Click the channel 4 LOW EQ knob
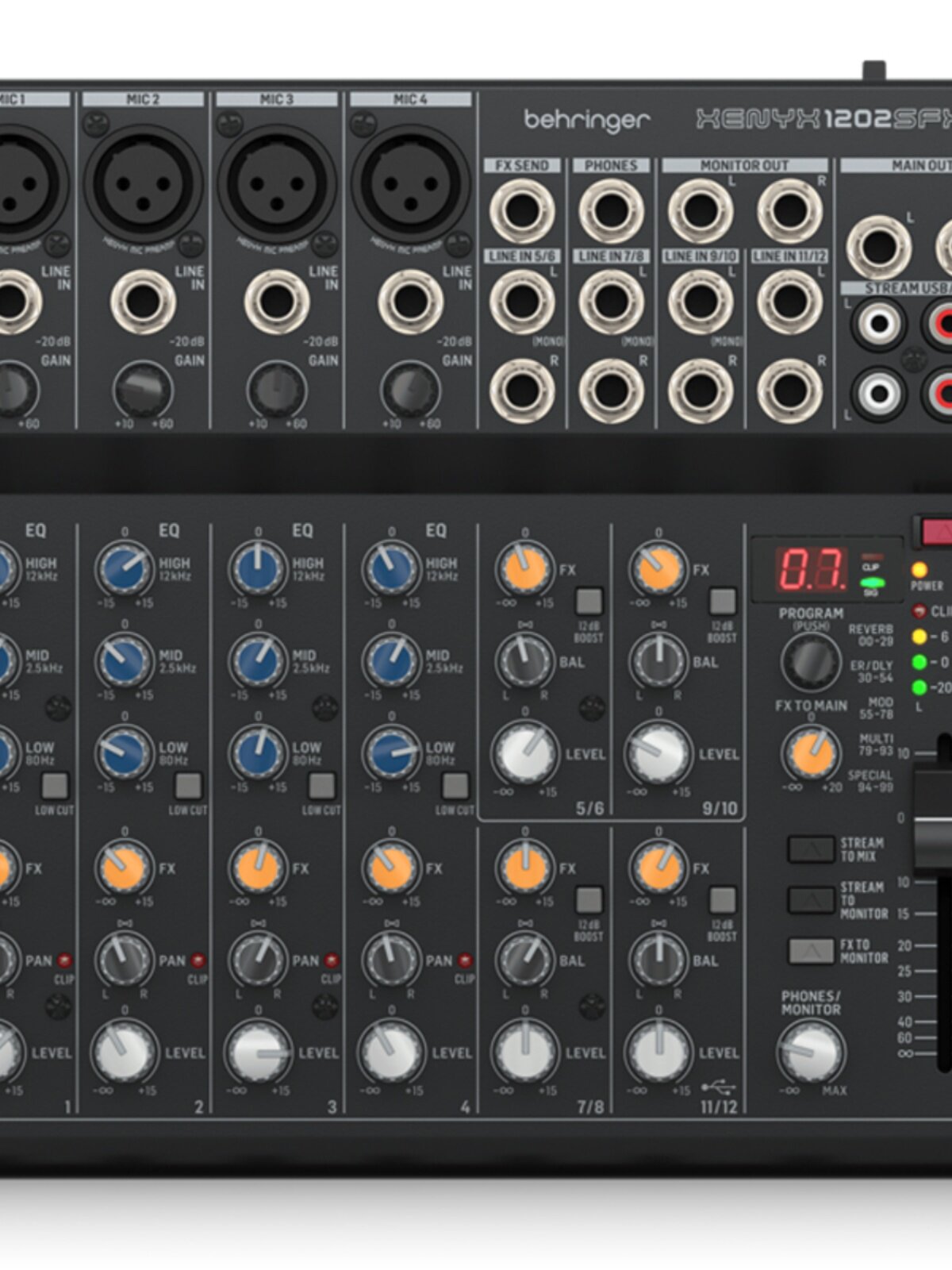The height and width of the screenshot is (1270, 952). point(391,752)
